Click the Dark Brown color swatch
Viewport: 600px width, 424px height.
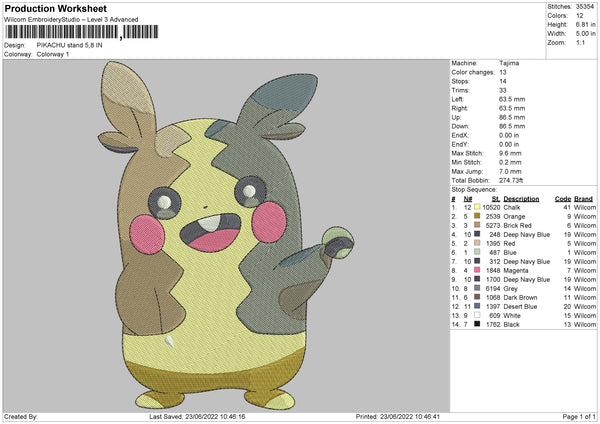coord(477,297)
